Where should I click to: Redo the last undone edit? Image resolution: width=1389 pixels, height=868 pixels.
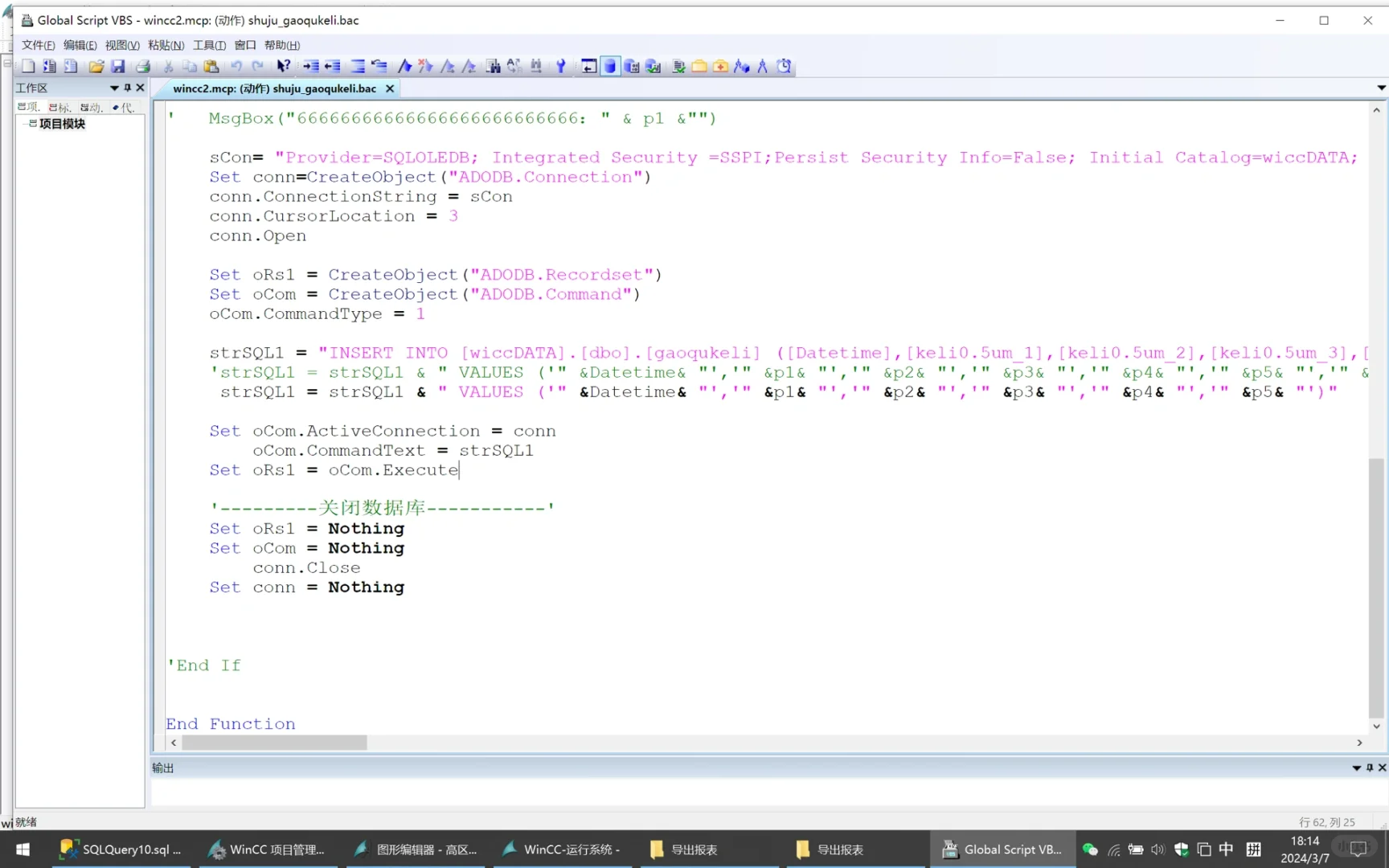pos(258,67)
